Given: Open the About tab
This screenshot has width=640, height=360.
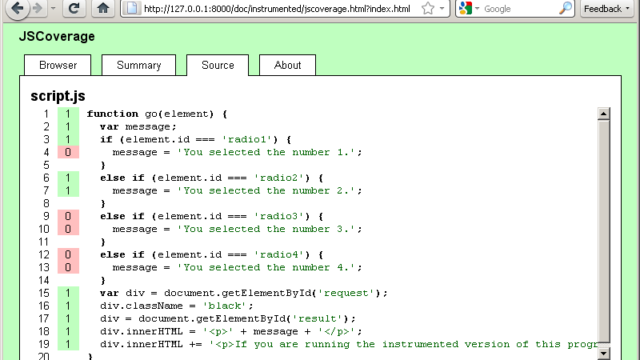Looking at the screenshot, I should (x=287, y=65).
